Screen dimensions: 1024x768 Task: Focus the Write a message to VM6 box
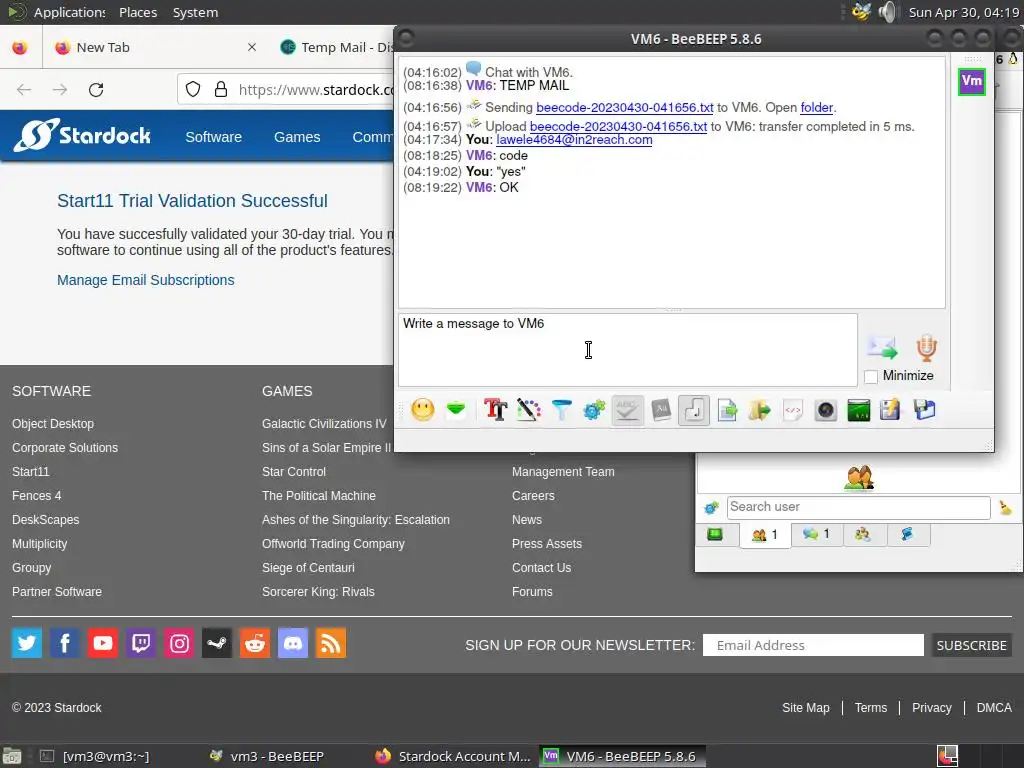(628, 350)
